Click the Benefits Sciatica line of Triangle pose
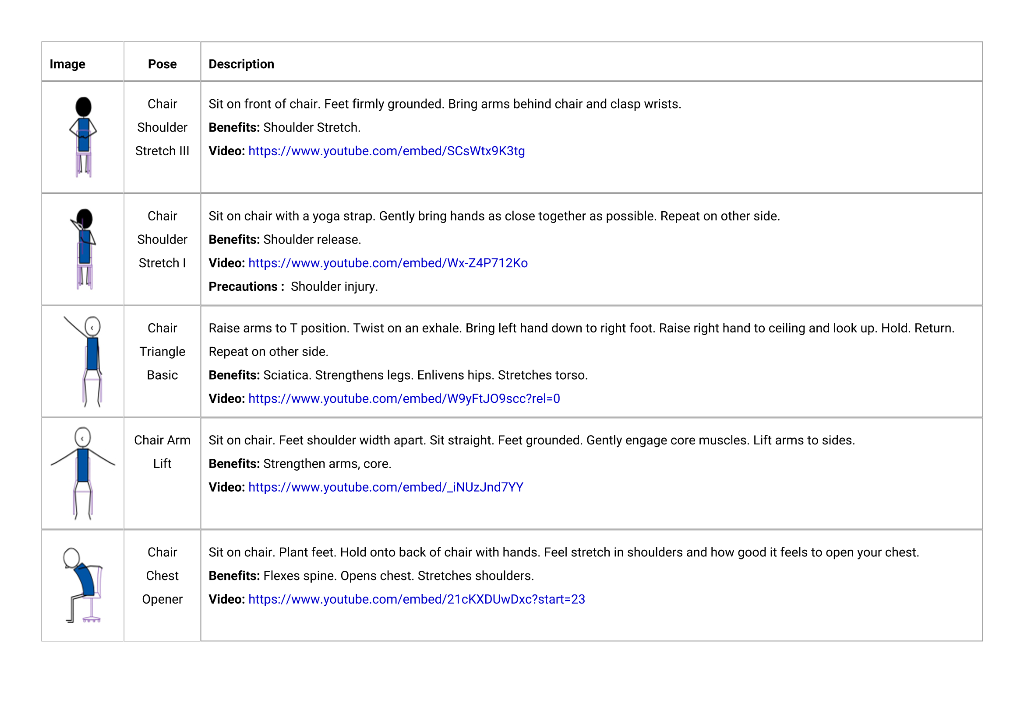This screenshot has height=723, width=1024. tap(398, 376)
